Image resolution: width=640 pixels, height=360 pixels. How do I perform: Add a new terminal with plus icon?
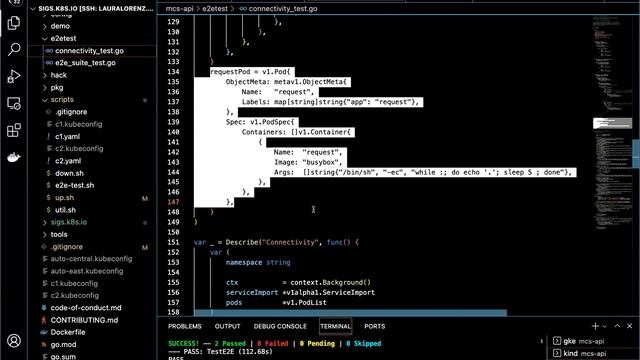595,326
